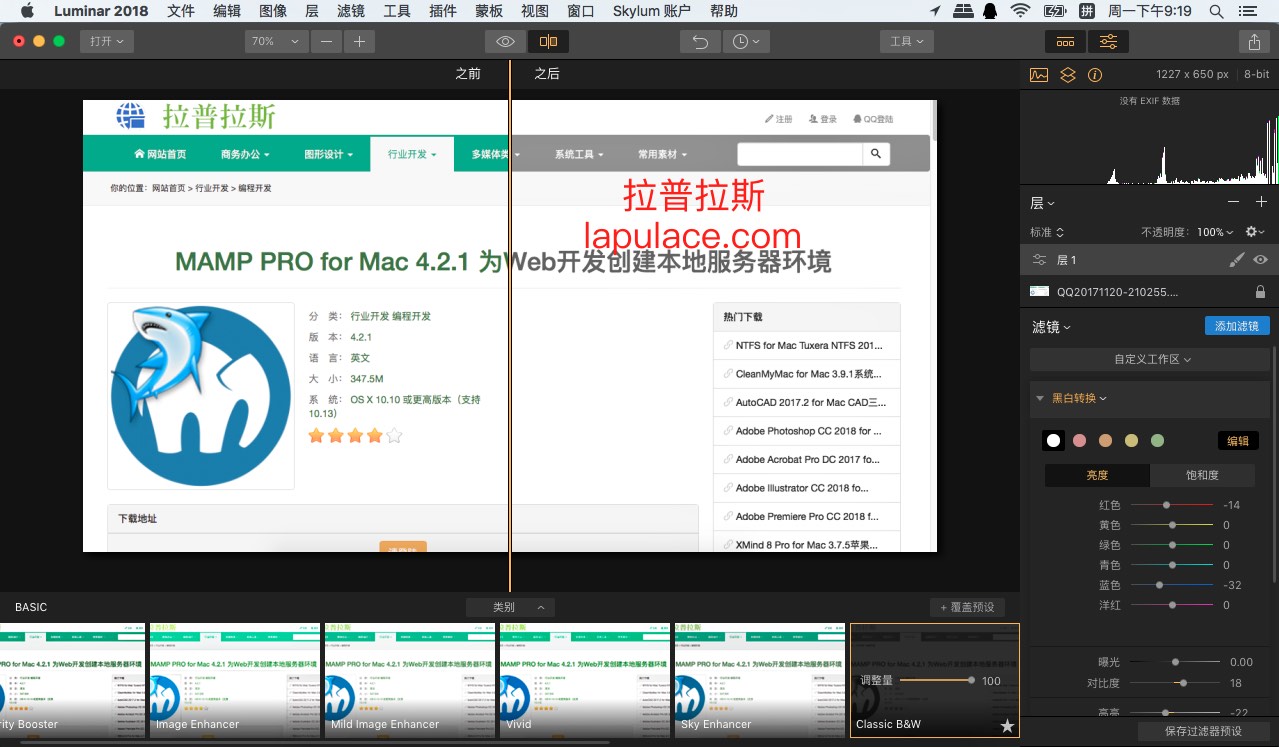Select the red color swatch circle

click(x=1079, y=441)
